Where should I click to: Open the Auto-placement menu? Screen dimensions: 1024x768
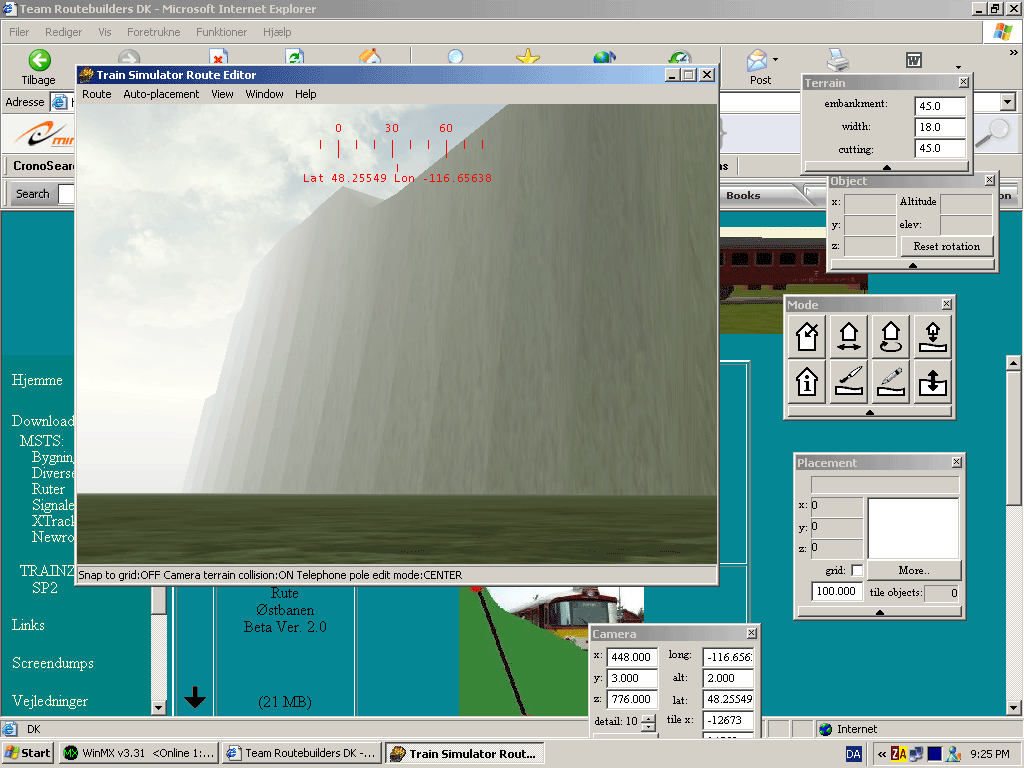[161, 94]
